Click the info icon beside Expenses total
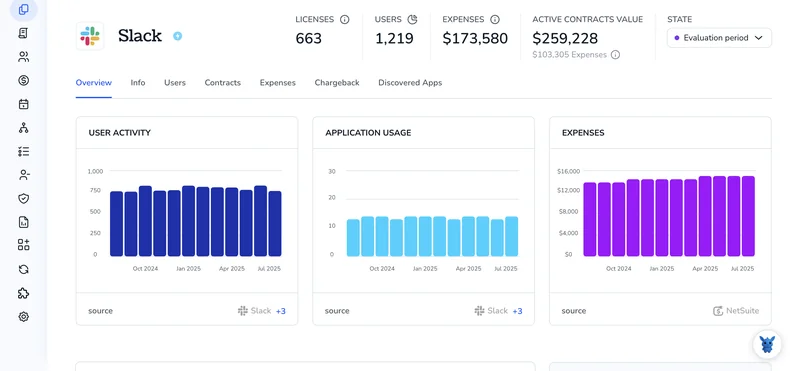The height and width of the screenshot is (371, 800). click(x=494, y=19)
